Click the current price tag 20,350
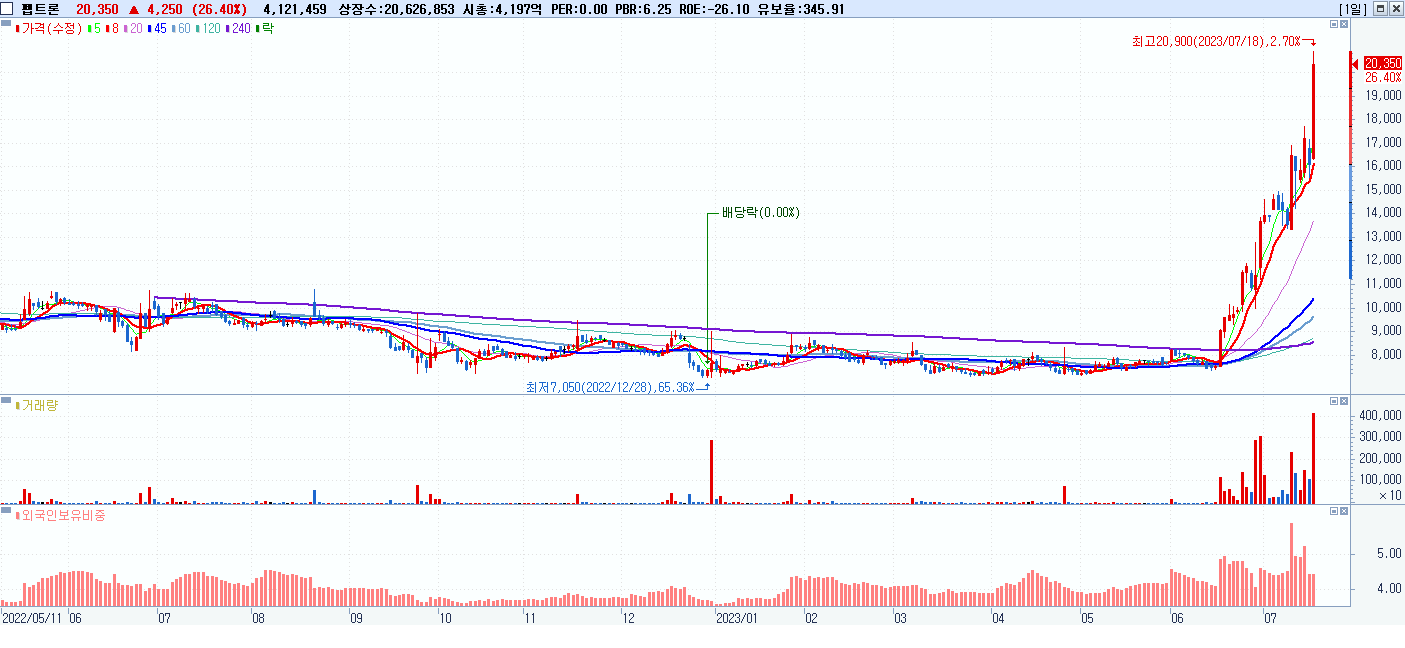This screenshot has width=1405, height=648. 1382,62
